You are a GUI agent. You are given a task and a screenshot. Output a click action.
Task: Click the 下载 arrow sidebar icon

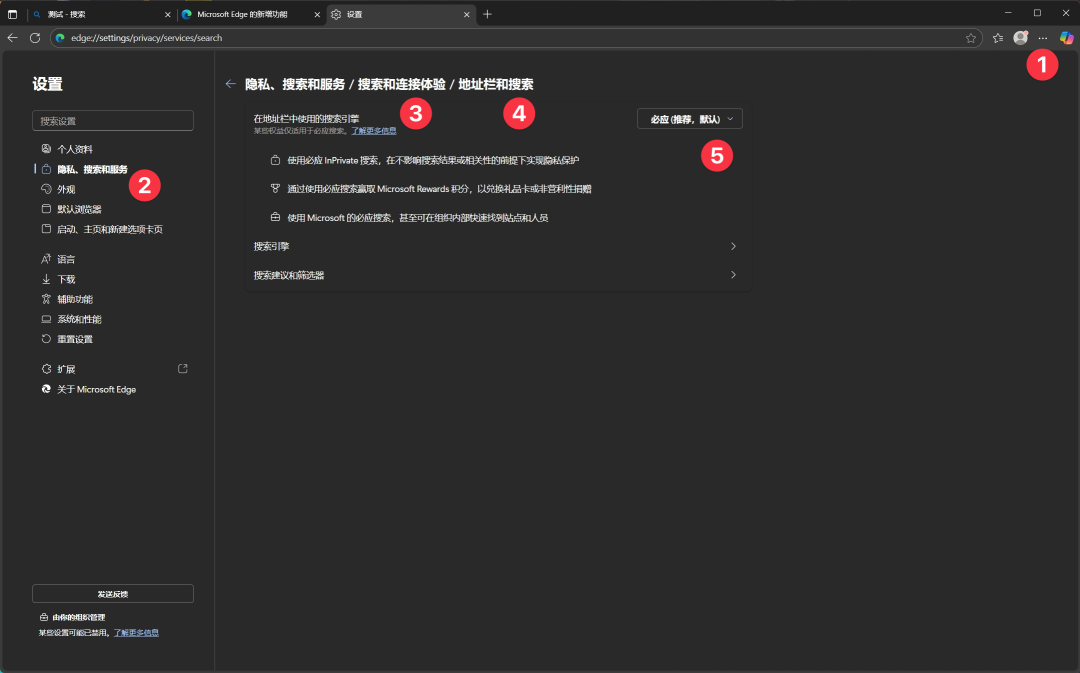pyautogui.click(x=46, y=279)
